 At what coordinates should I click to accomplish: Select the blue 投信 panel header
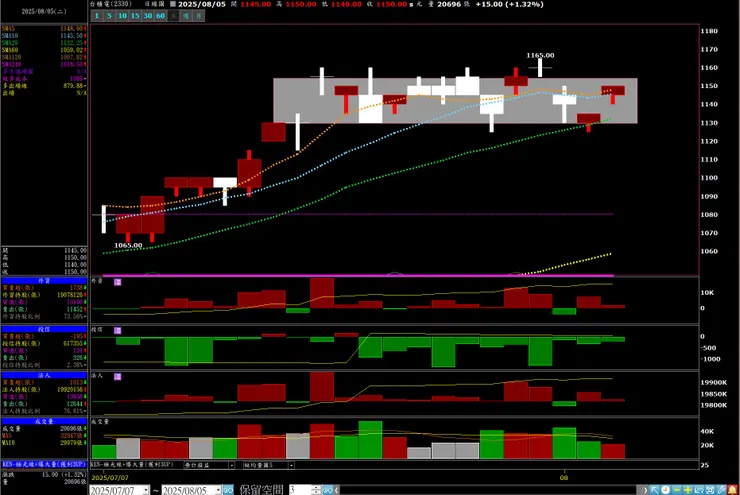pos(44,329)
